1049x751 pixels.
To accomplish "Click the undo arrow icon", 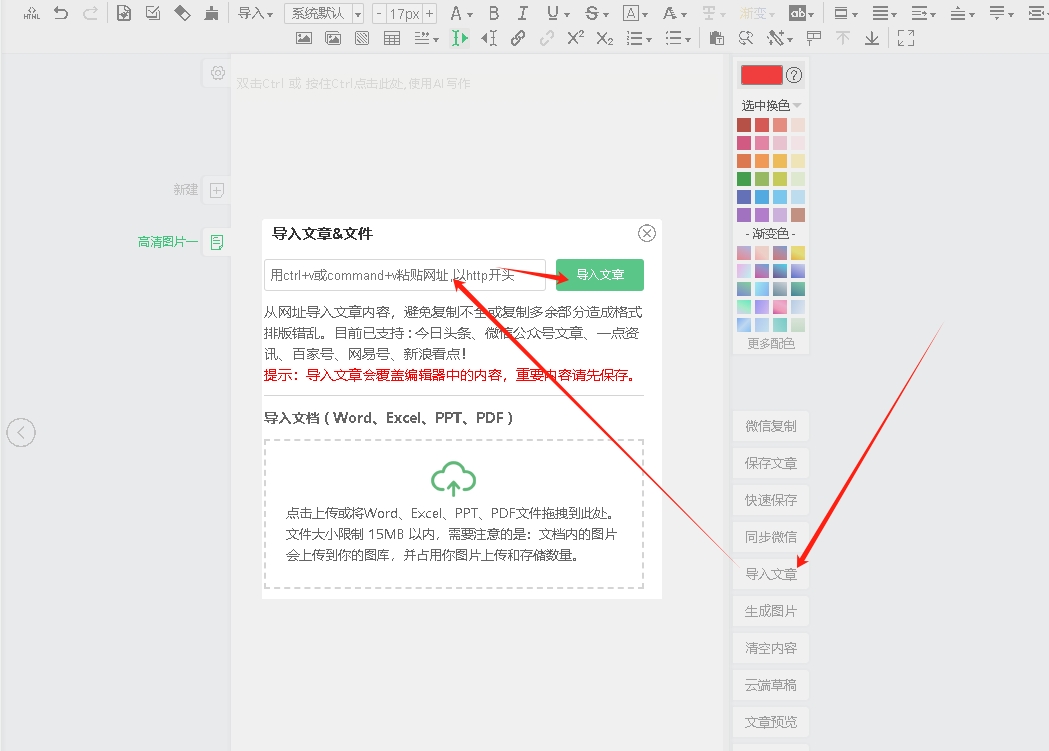I will pos(61,13).
